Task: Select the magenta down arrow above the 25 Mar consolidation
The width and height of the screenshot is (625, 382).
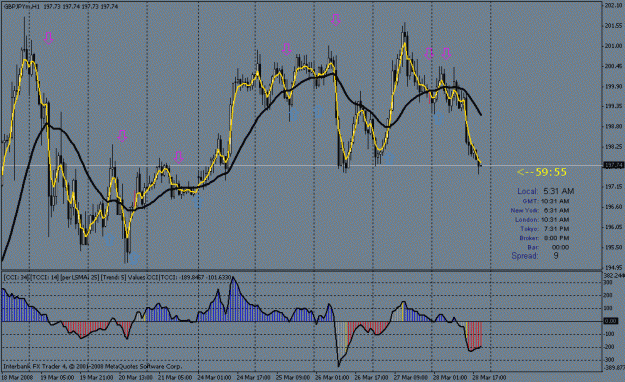Action: (286, 49)
